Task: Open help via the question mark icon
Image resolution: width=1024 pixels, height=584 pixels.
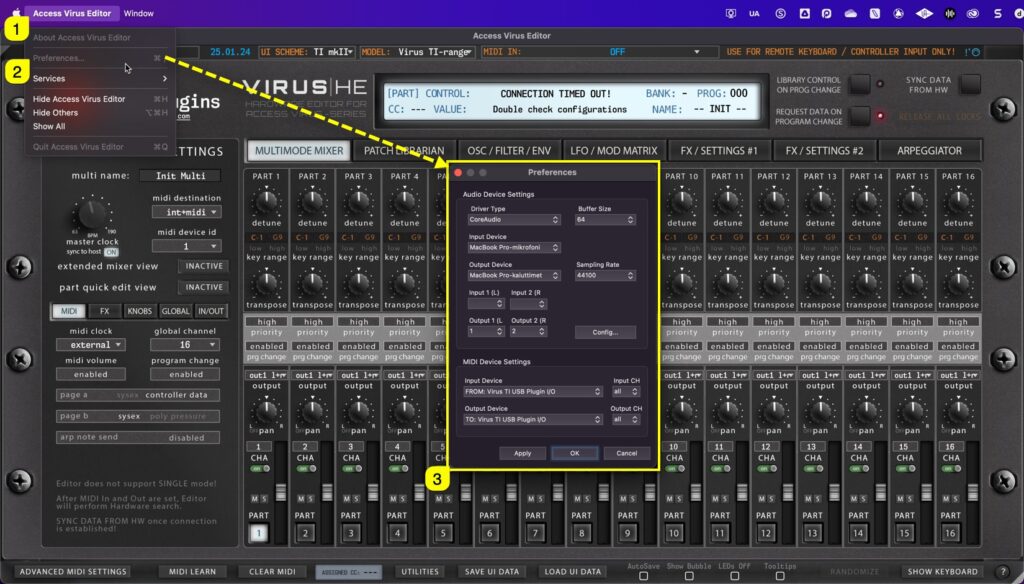Action: coord(1004,571)
